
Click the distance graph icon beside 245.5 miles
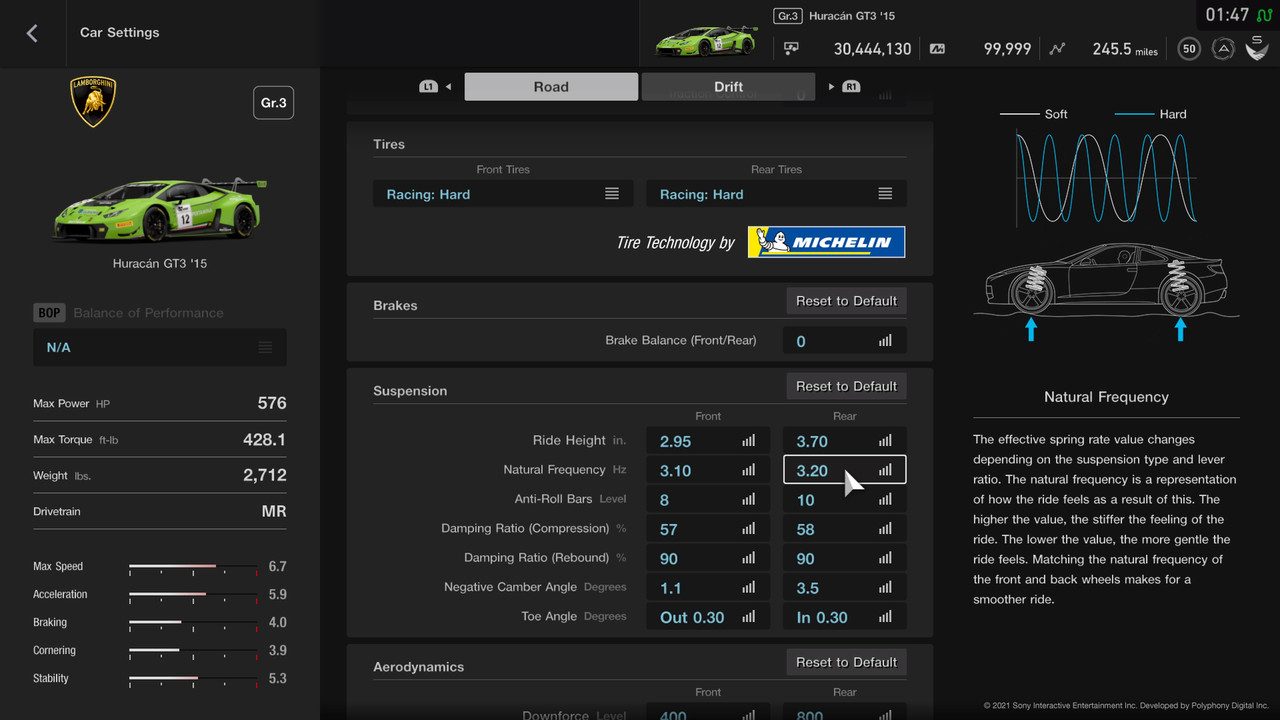coord(1058,48)
